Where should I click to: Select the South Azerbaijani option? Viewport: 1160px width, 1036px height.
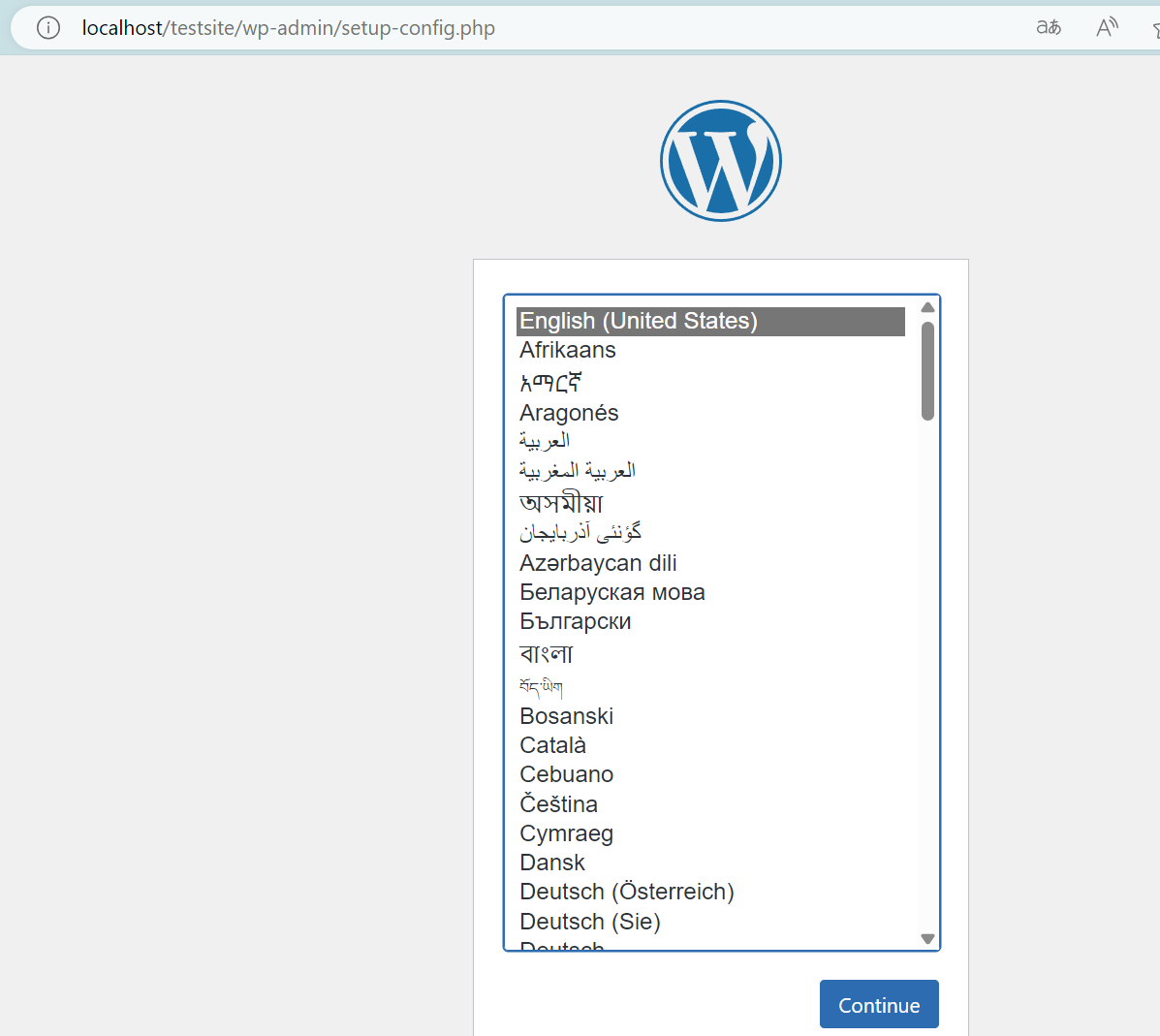pyautogui.click(x=710, y=532)
